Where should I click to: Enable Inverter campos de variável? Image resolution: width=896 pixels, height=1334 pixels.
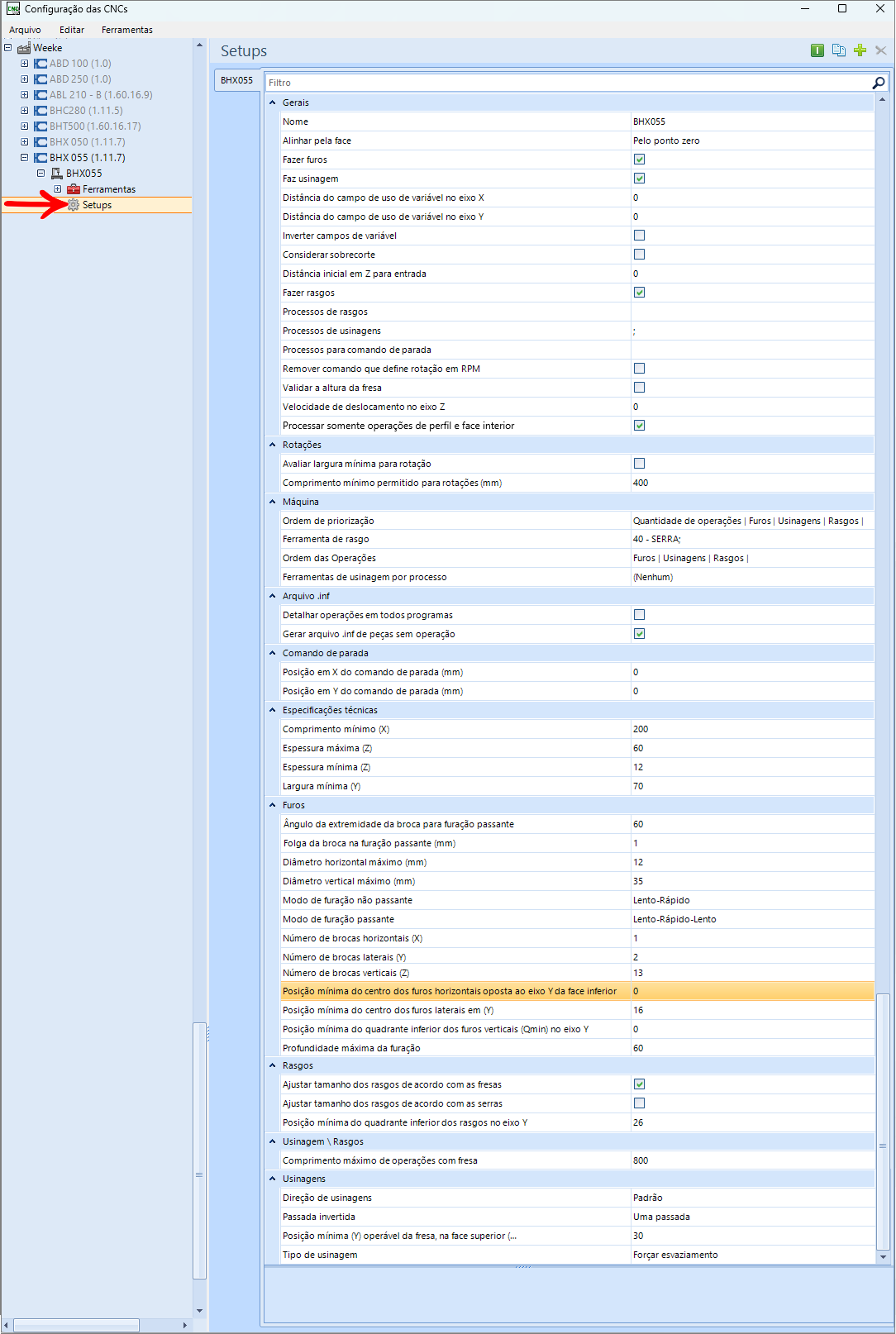coord(639,236)
